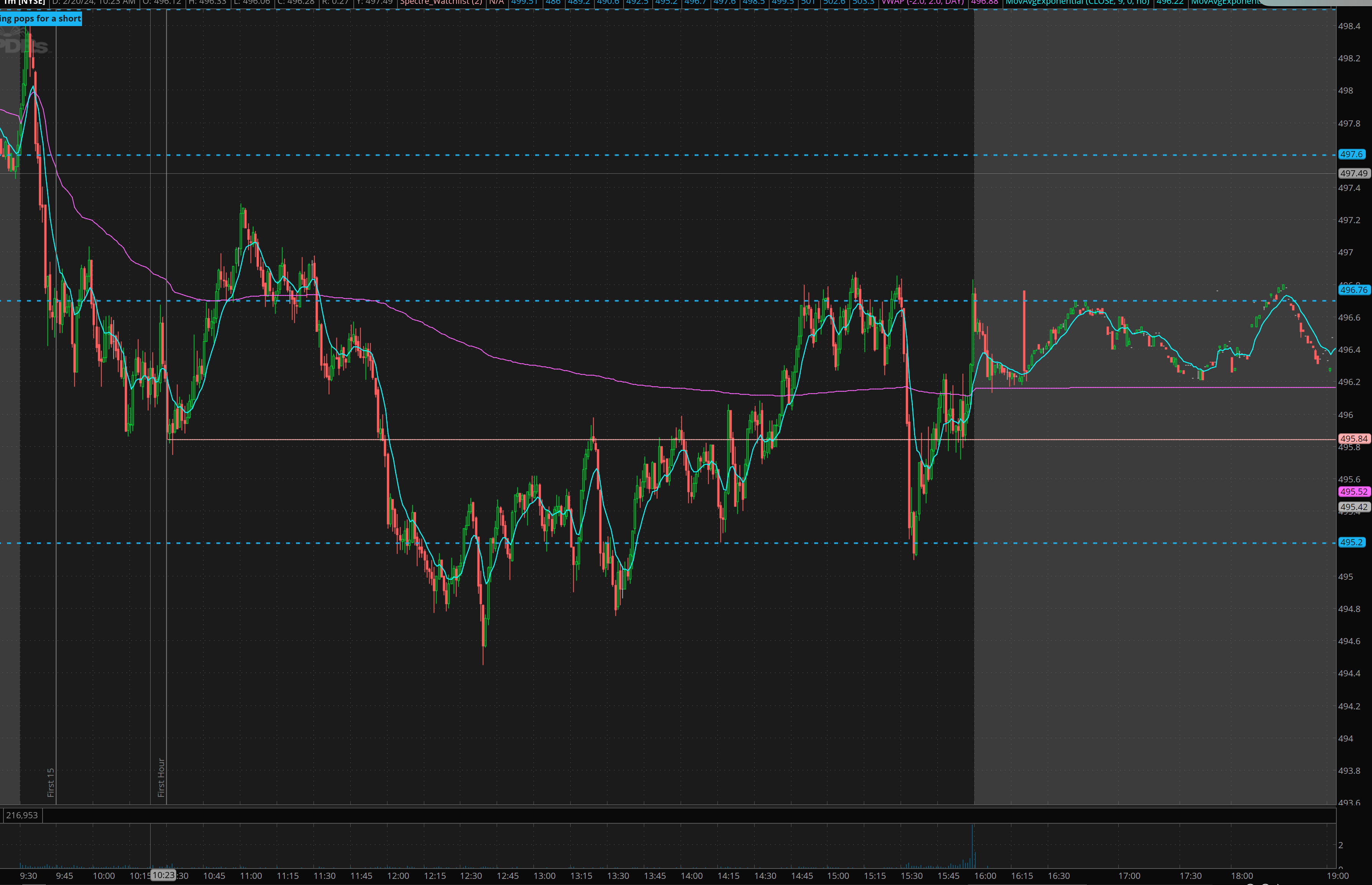Image resolution: width=1372 pixels, height=885 pixels.
Task: Click the tall volume spike before 16:00
Action: pos(972,846)
